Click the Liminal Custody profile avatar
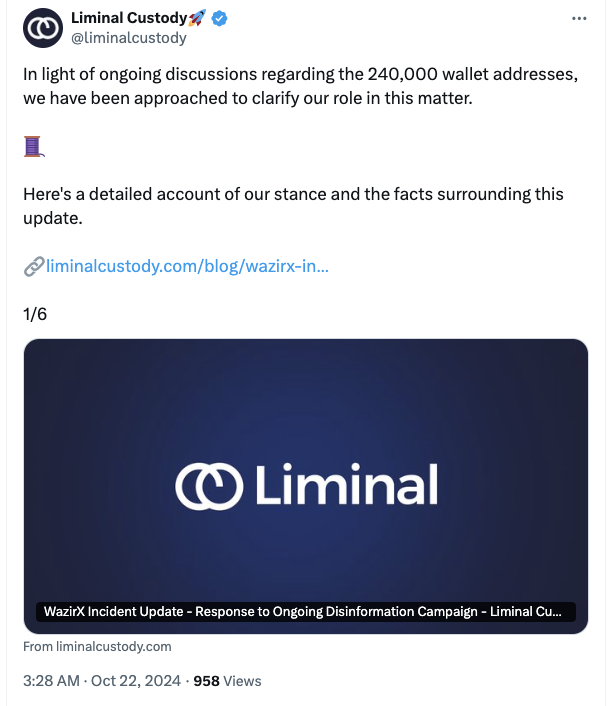 [x=43, y=28]
